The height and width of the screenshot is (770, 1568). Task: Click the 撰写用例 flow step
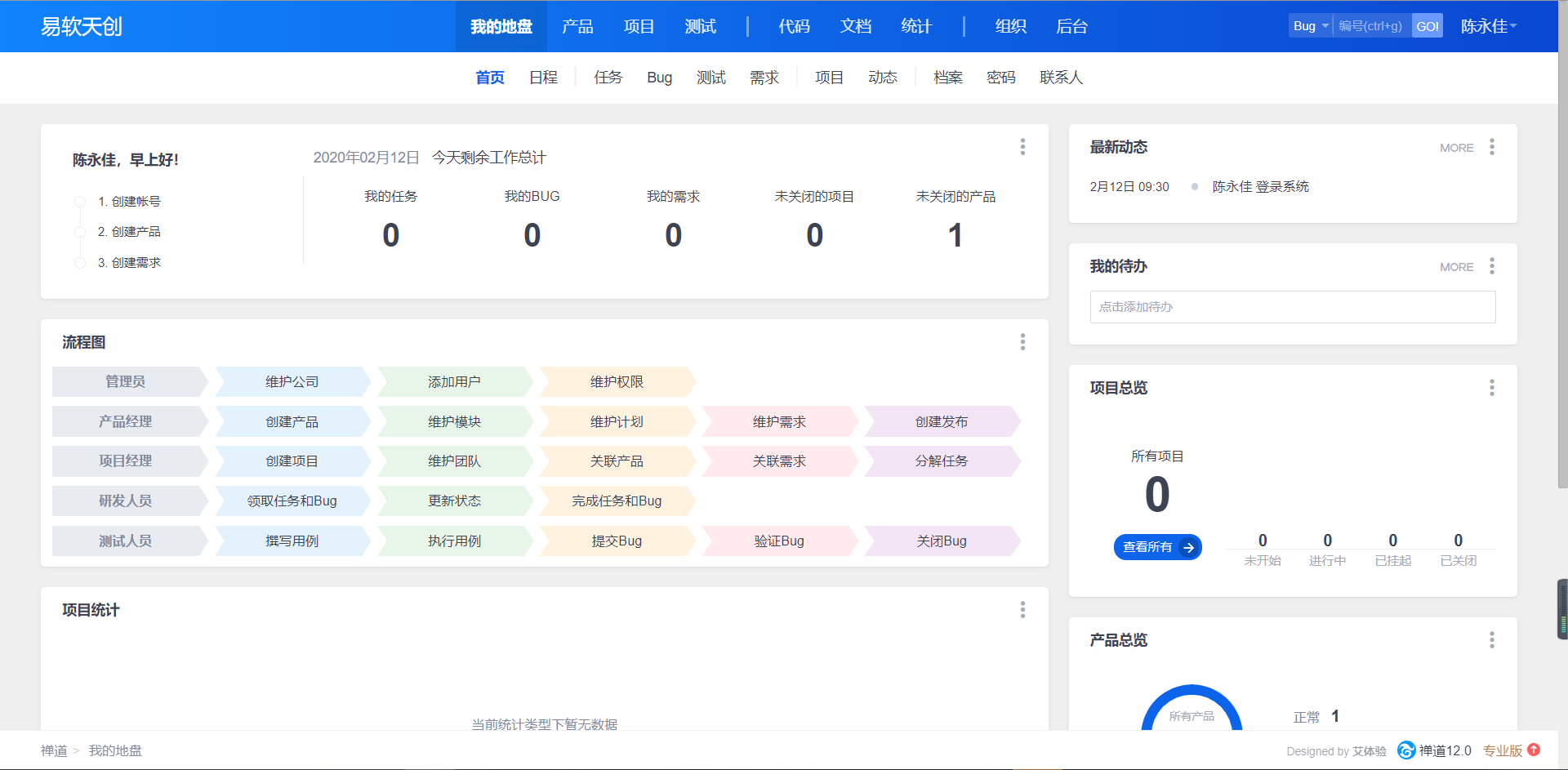pyautogui.click(x=292, y=541)
